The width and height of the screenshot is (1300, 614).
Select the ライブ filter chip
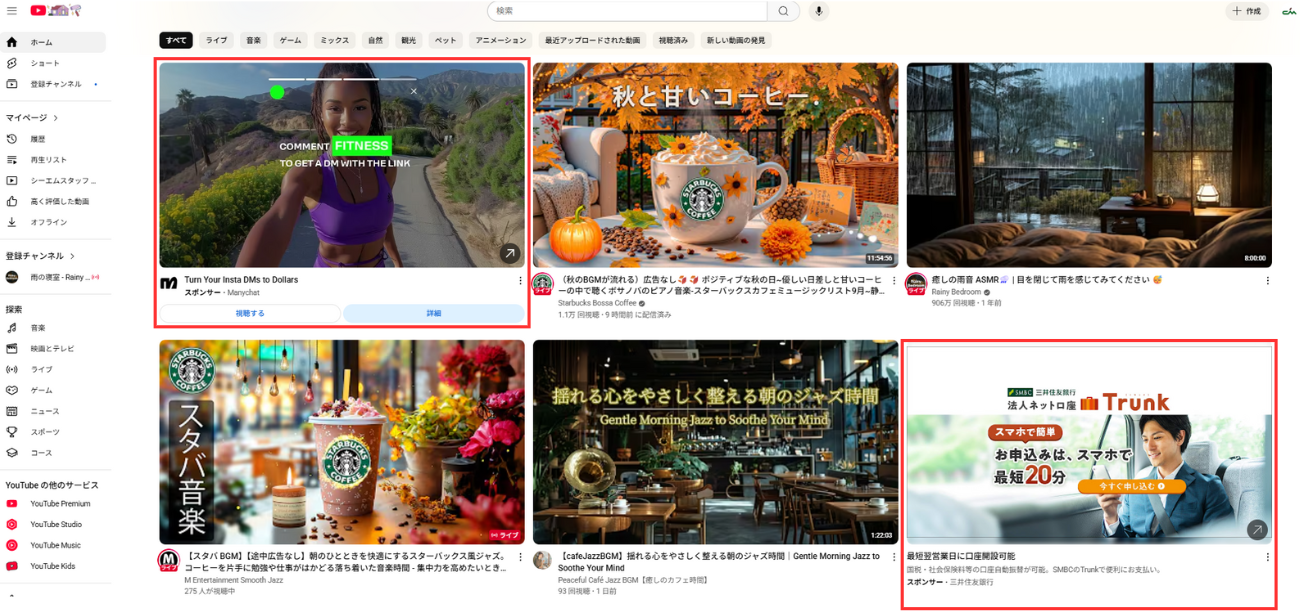point(216,41)
